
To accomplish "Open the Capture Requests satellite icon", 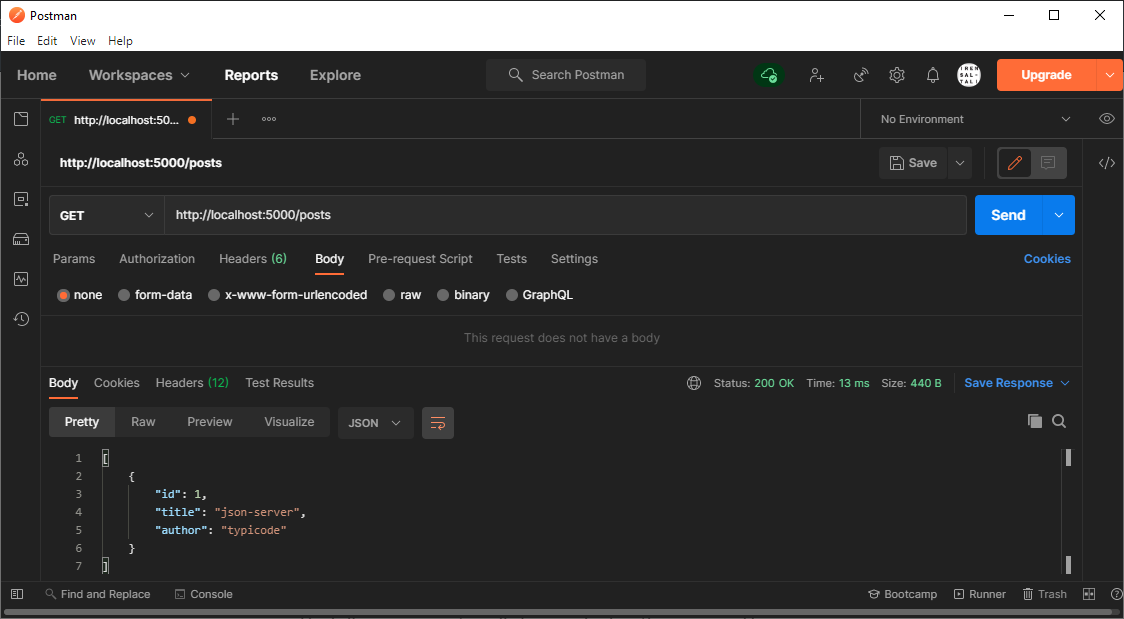I will (861, 75).
